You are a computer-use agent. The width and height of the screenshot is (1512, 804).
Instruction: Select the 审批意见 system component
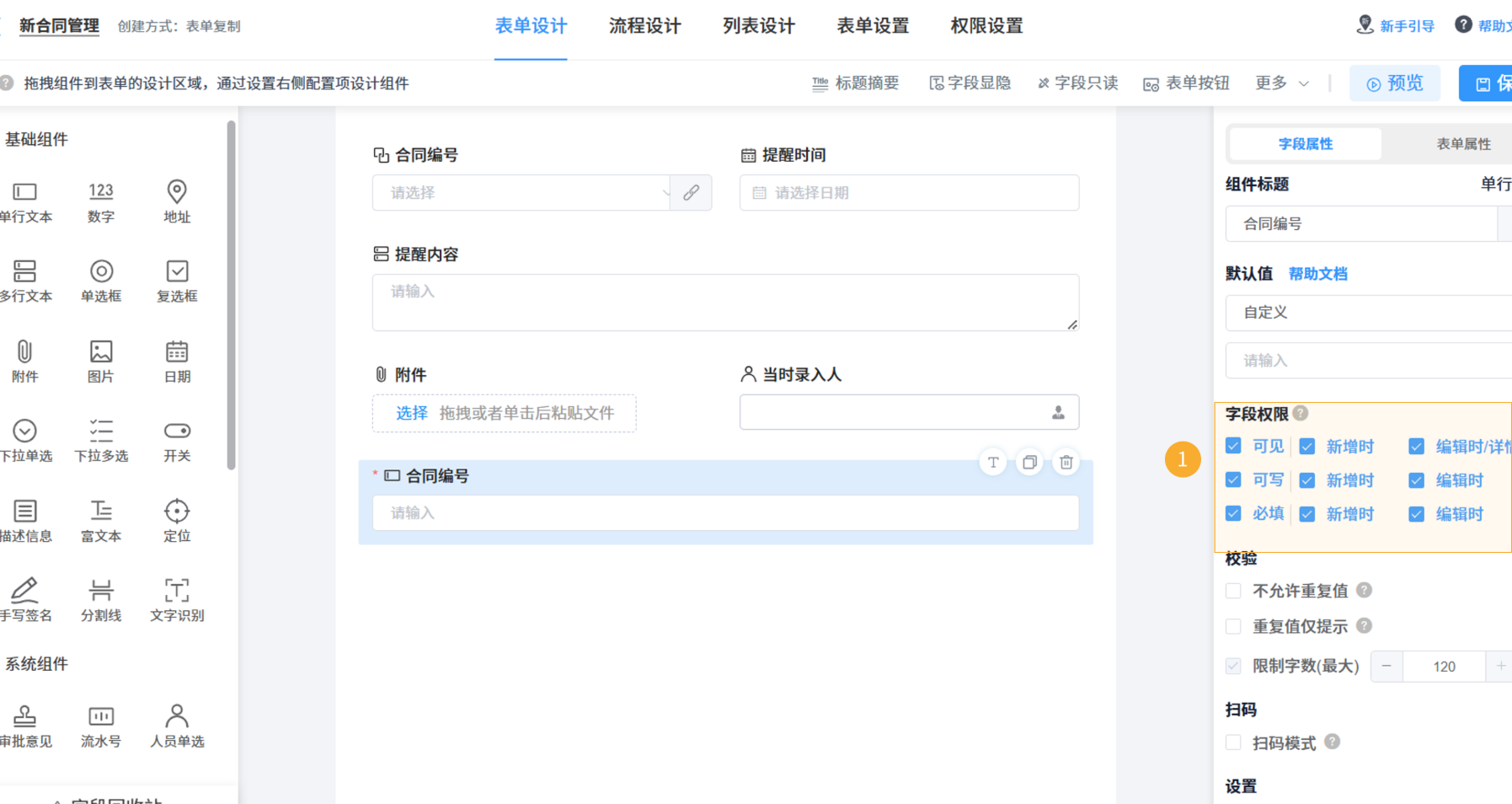pos(25,726)
